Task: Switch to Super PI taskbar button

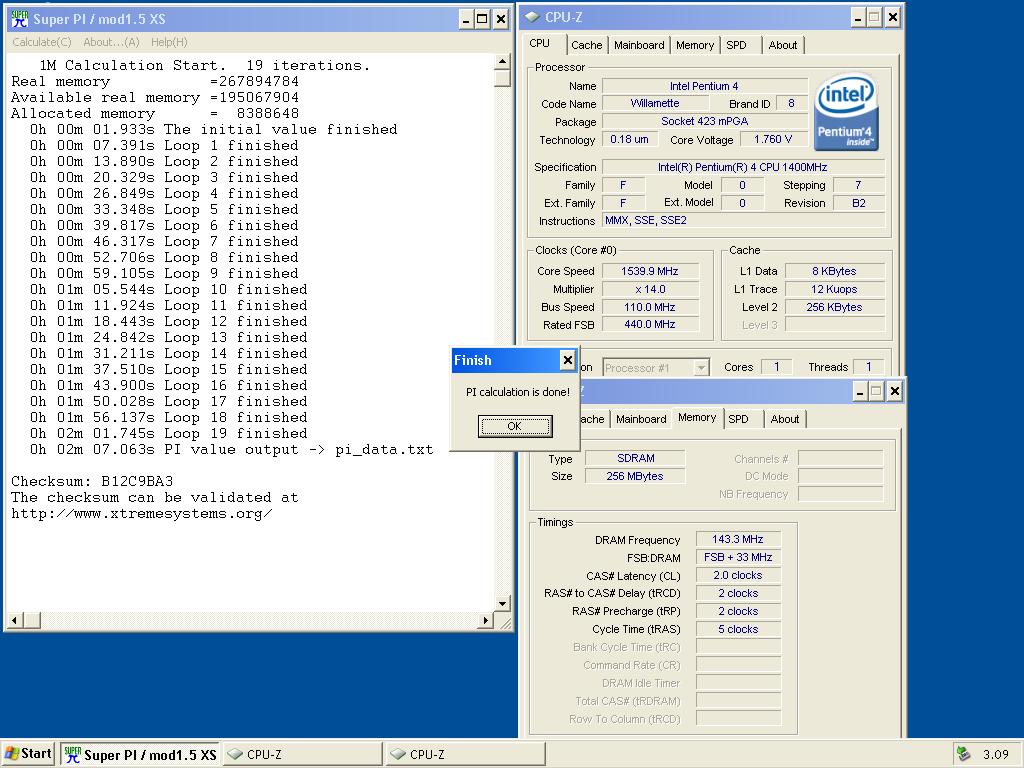Action: pos(141,754)
